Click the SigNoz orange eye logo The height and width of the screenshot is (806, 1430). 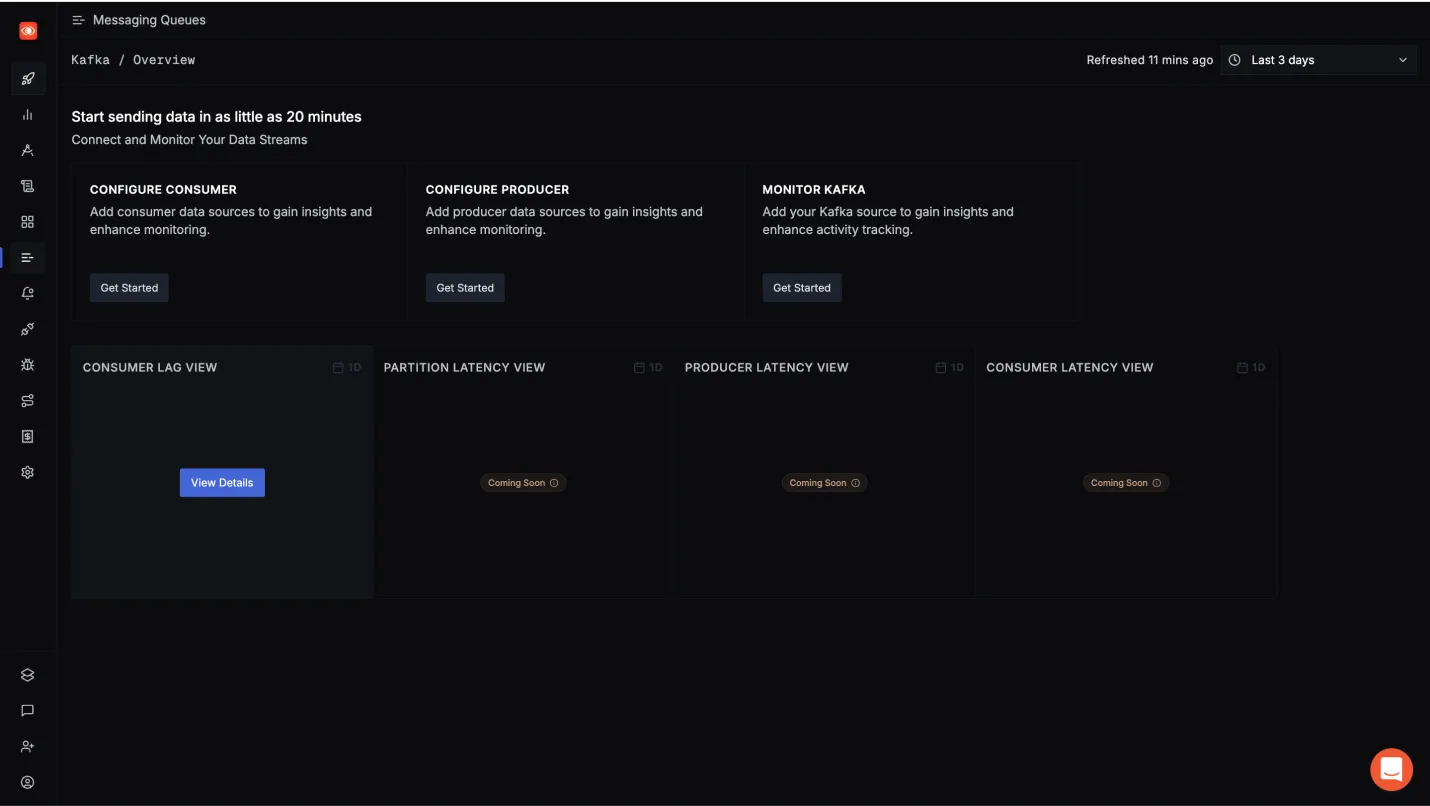point(28,31)
